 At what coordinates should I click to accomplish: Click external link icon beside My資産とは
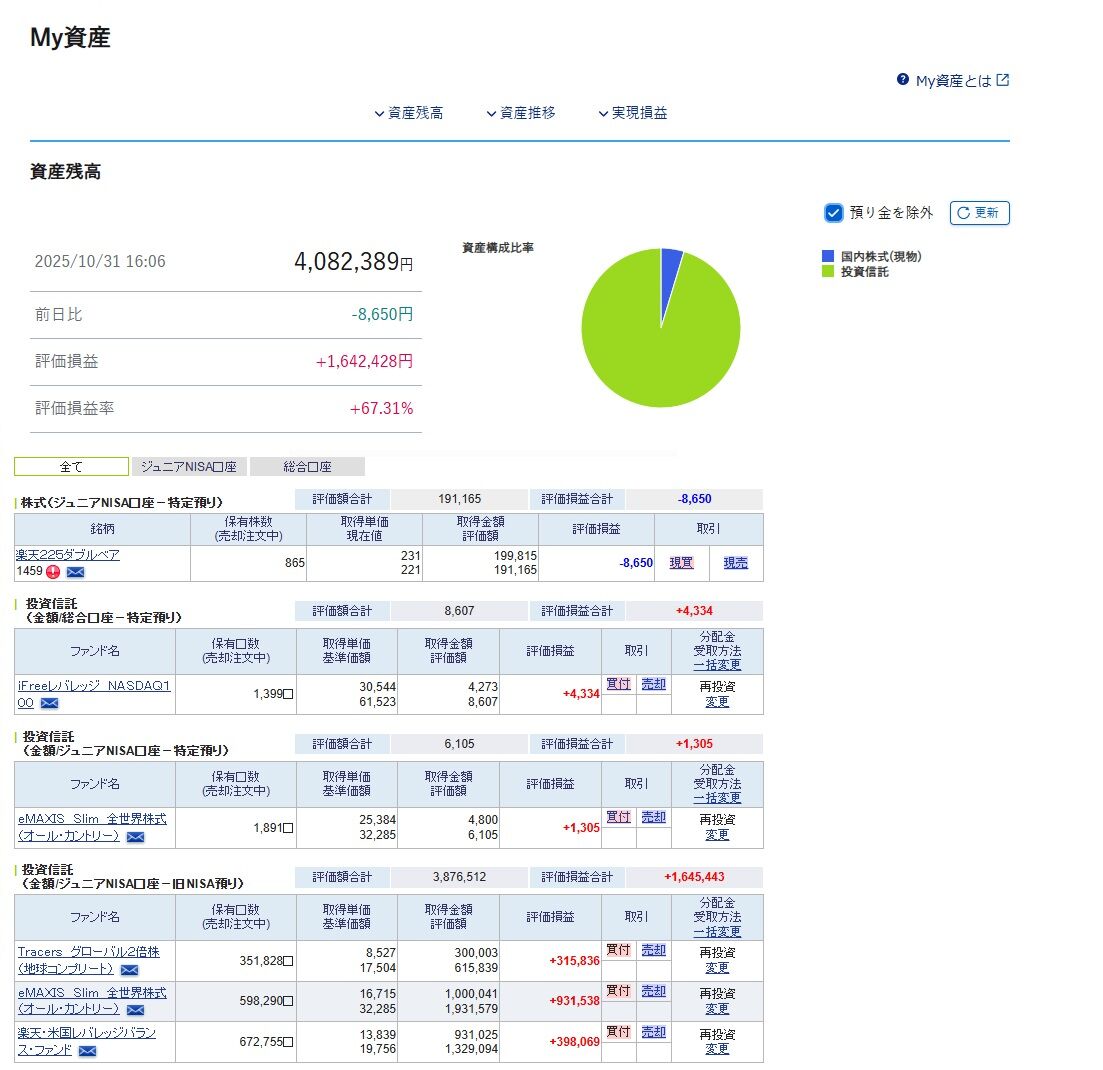(1002, 80)
